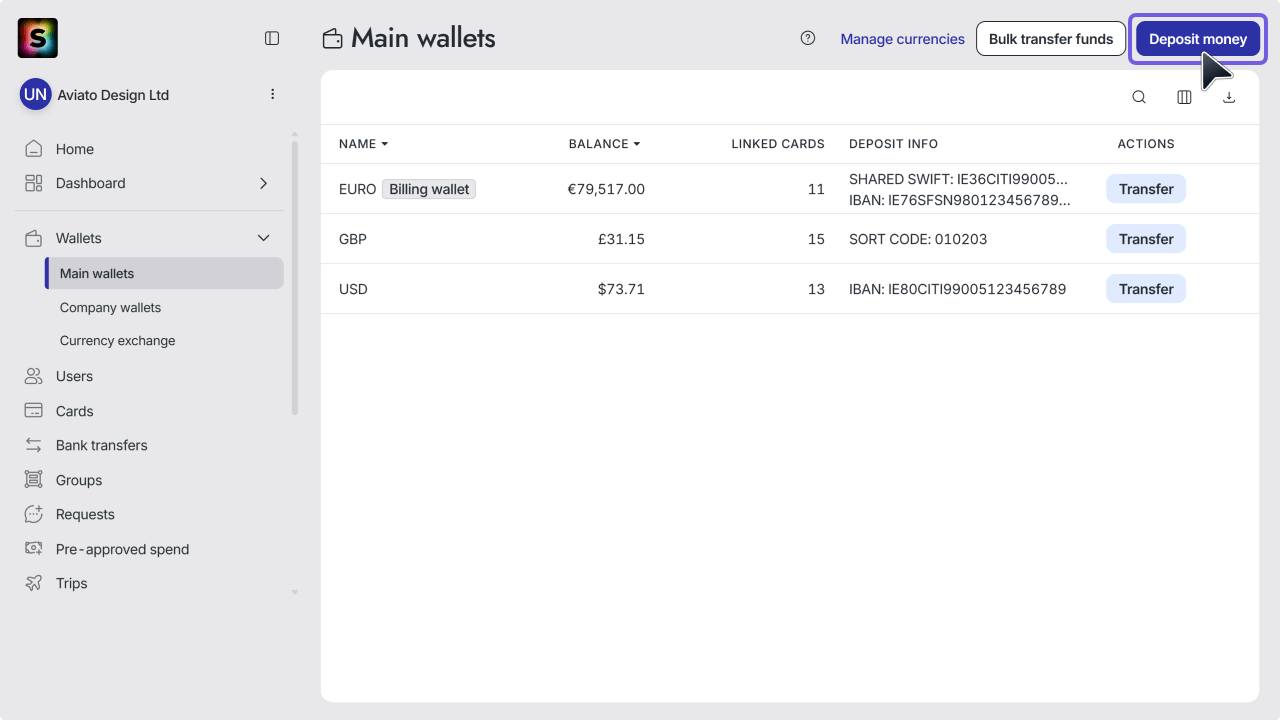Open Currency exchange page
The width and height of the screenshot is (1280, 720).
click(117, 341)
